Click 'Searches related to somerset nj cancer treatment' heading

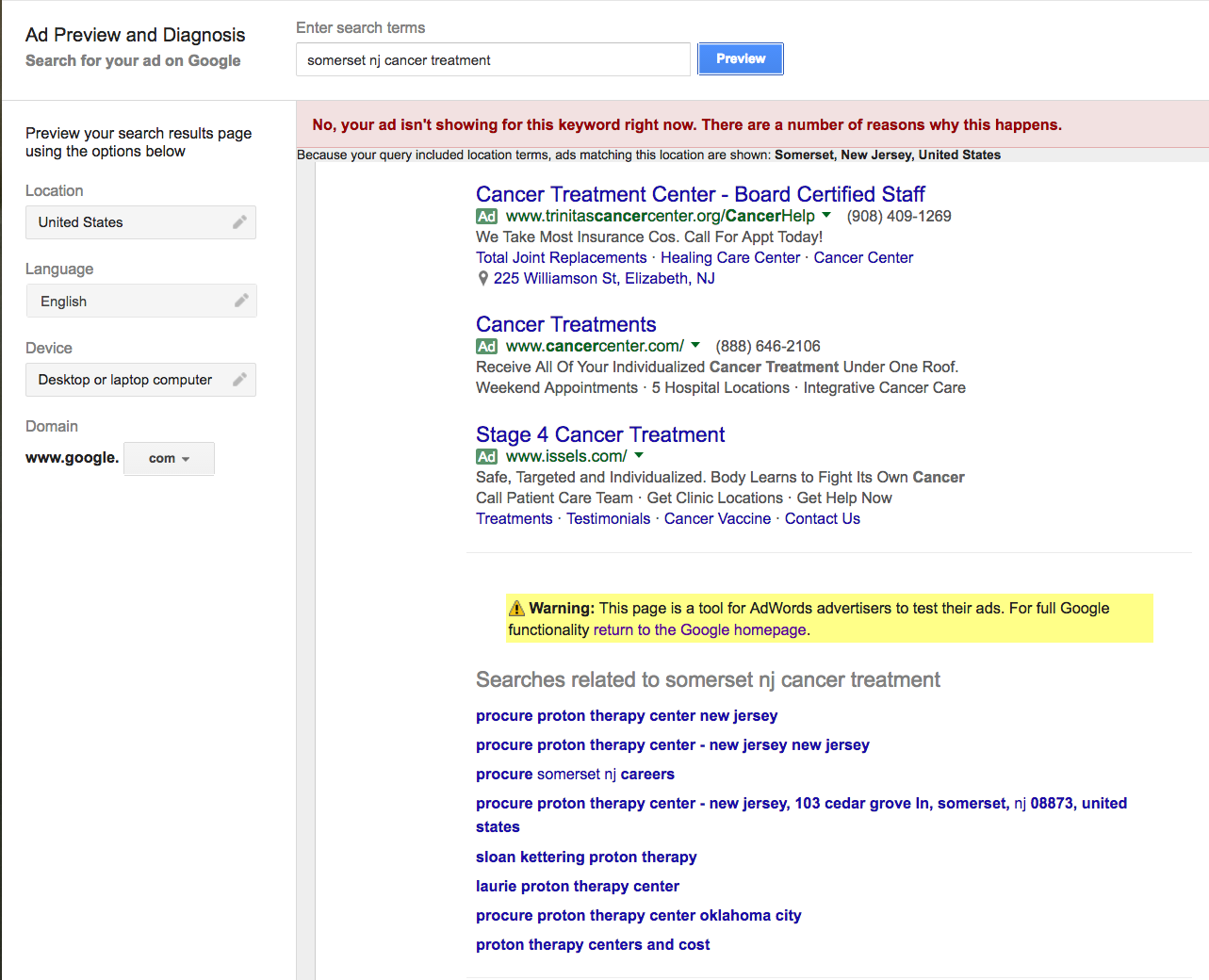click(708, 679)
